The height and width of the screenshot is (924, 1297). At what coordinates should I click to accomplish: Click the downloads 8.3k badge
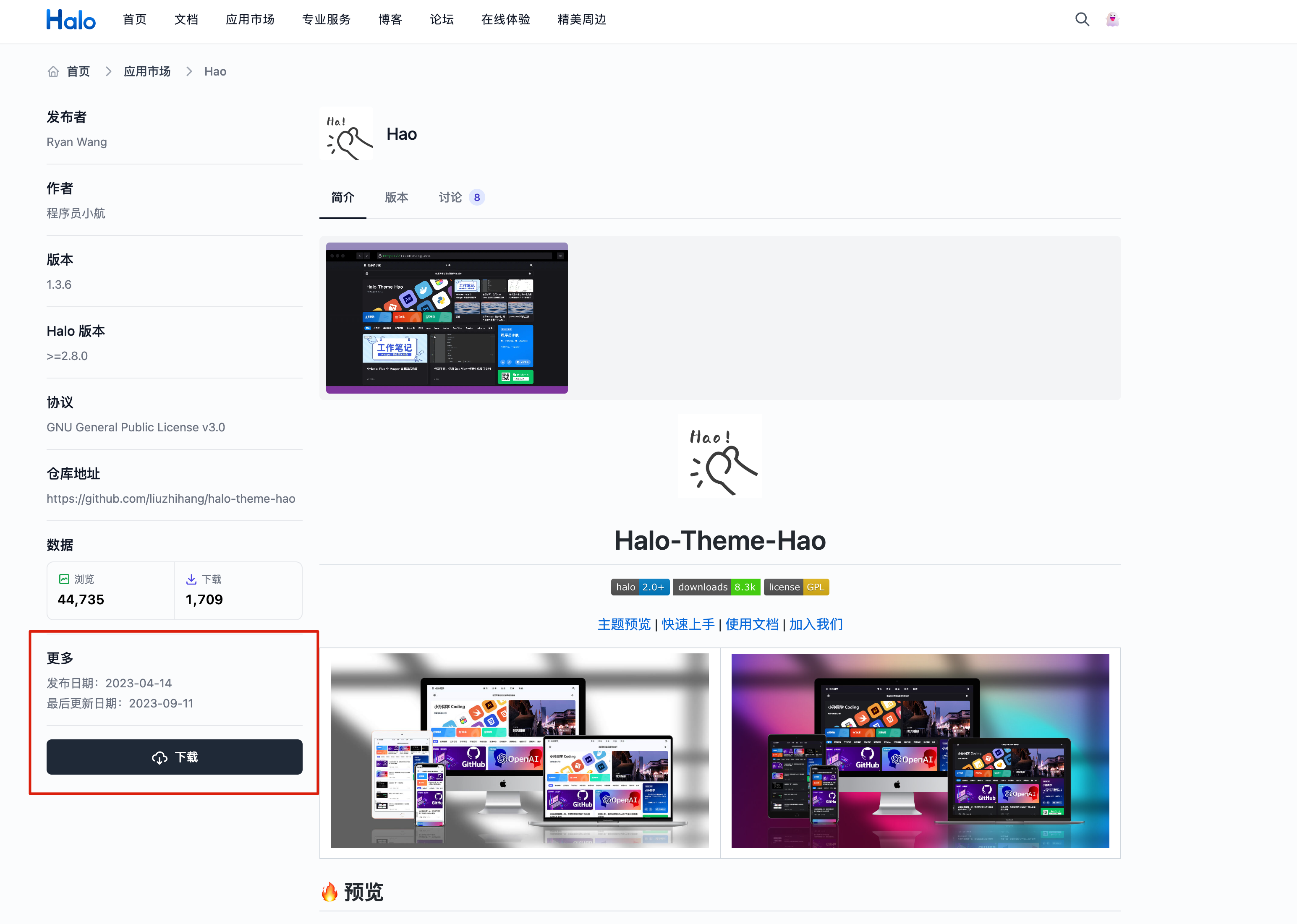[716, 587]
